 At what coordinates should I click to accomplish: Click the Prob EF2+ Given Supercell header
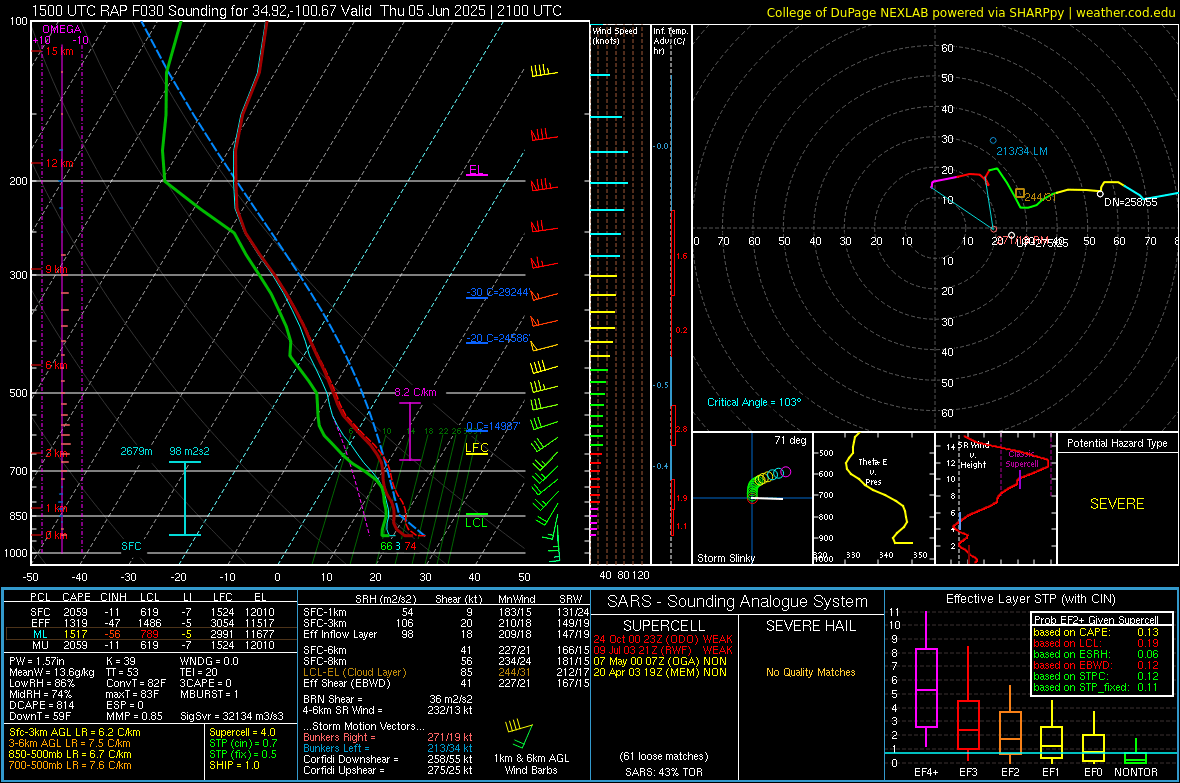click(1096, 620)
